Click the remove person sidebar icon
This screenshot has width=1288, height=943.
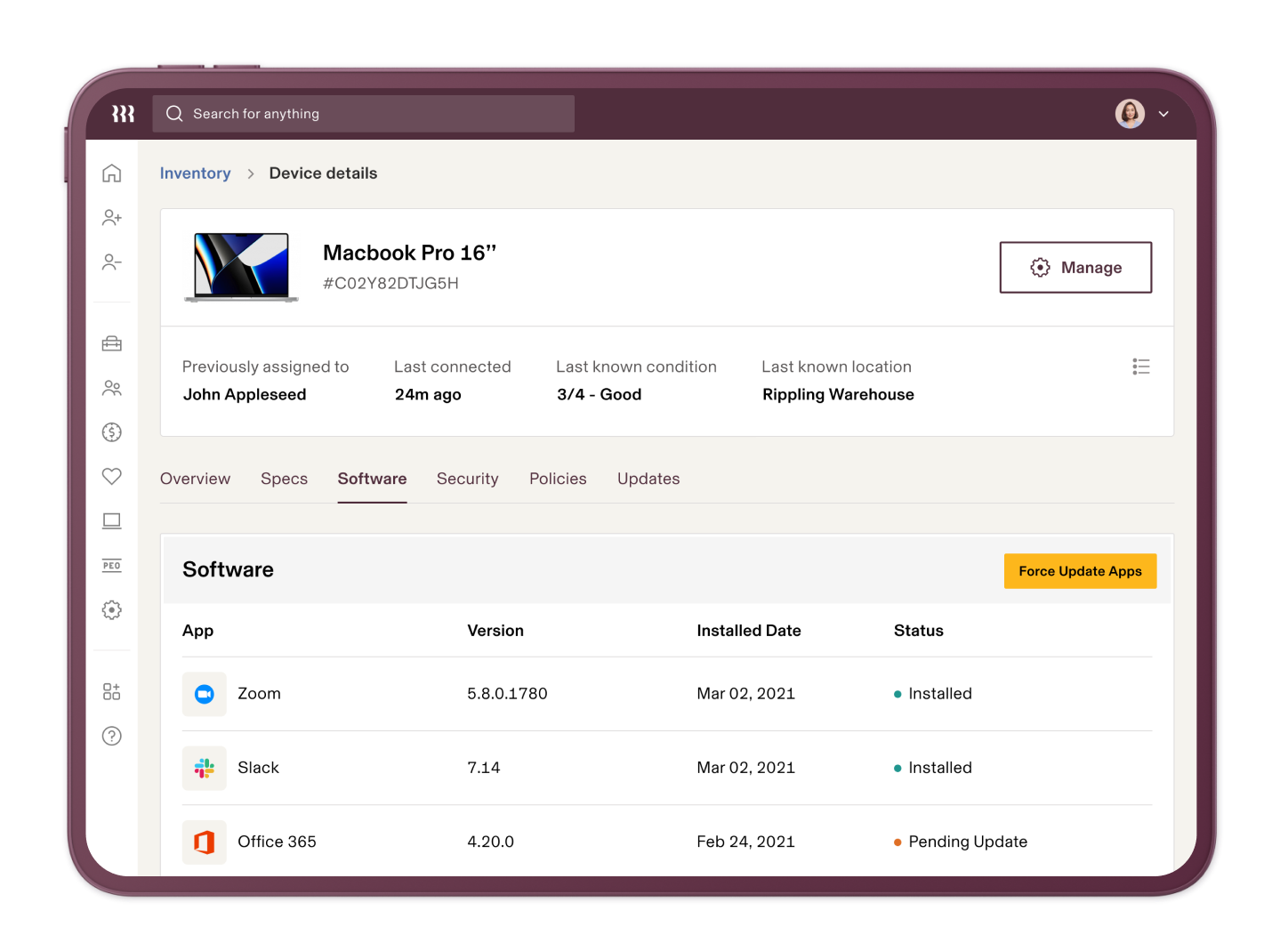[x=111, y=262]
